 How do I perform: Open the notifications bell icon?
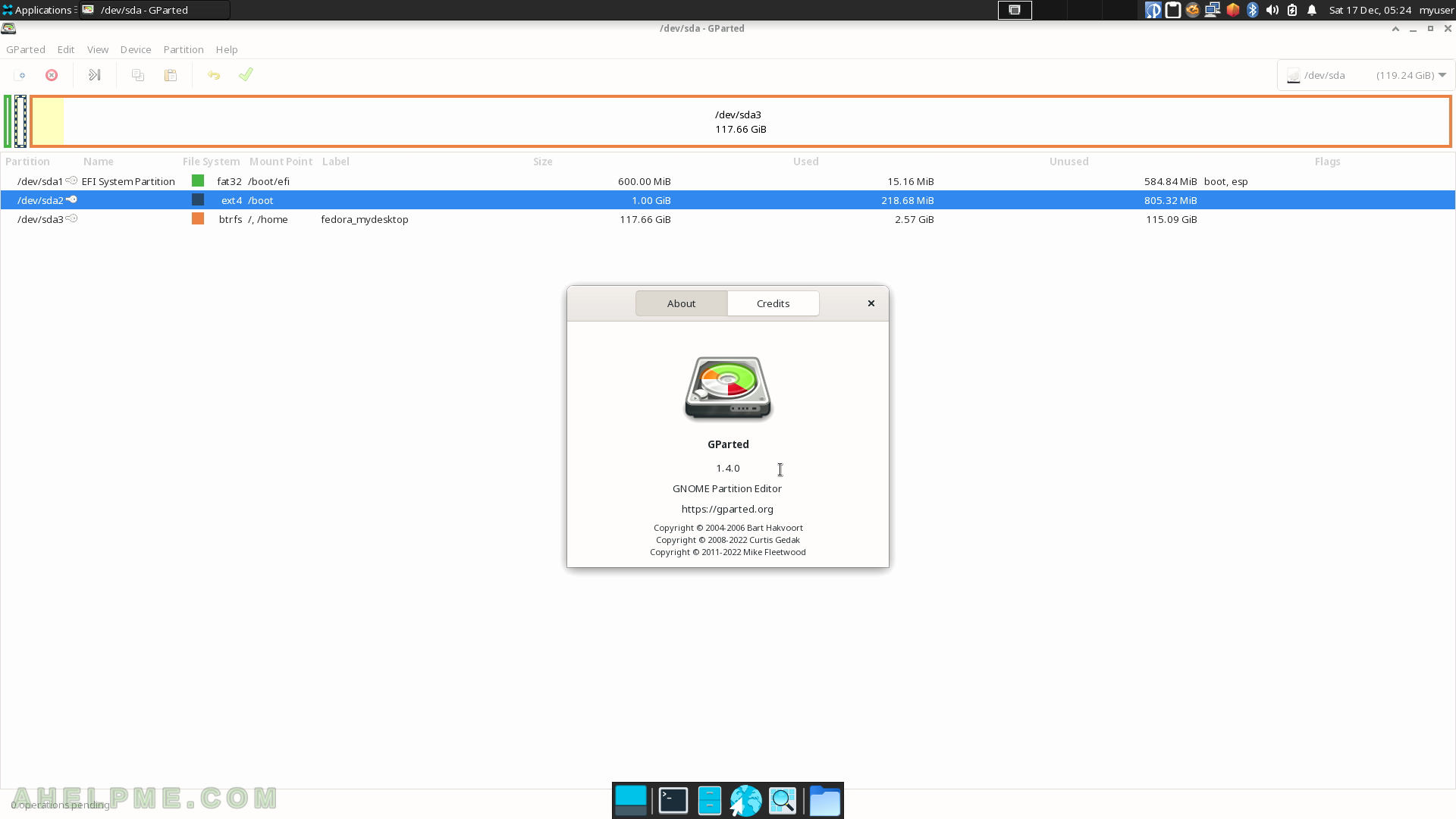tap(1312, 10)
